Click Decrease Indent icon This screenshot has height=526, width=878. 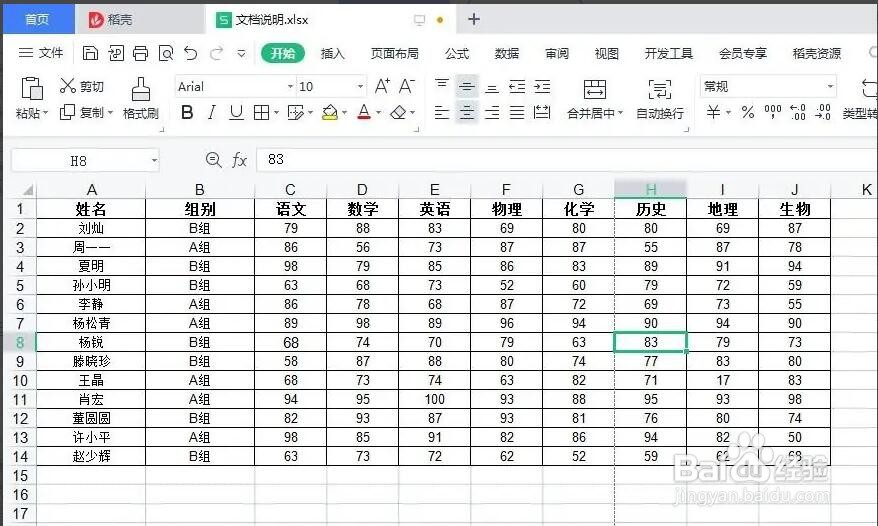pos(517,86)
